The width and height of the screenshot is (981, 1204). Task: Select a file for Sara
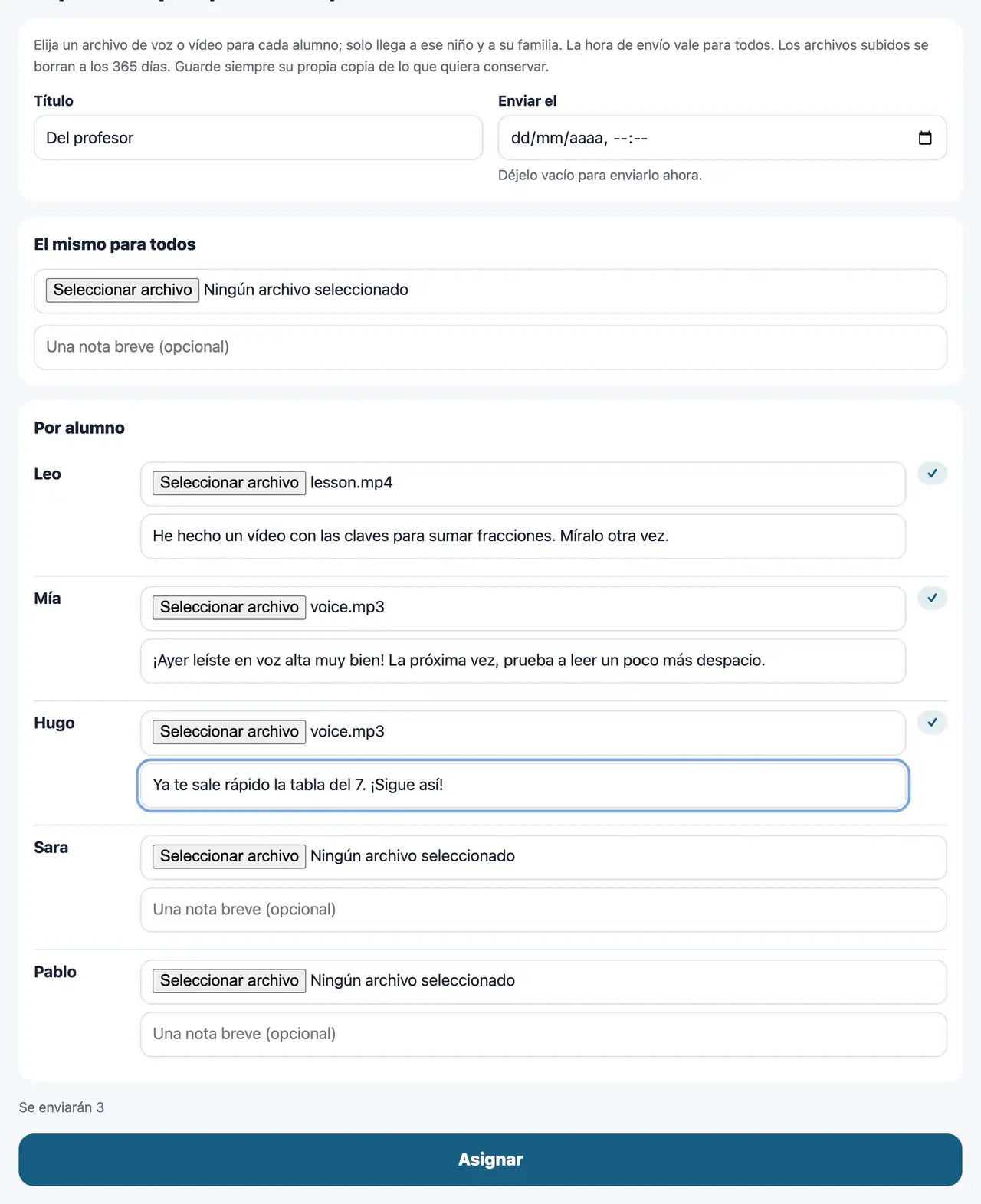229,856
